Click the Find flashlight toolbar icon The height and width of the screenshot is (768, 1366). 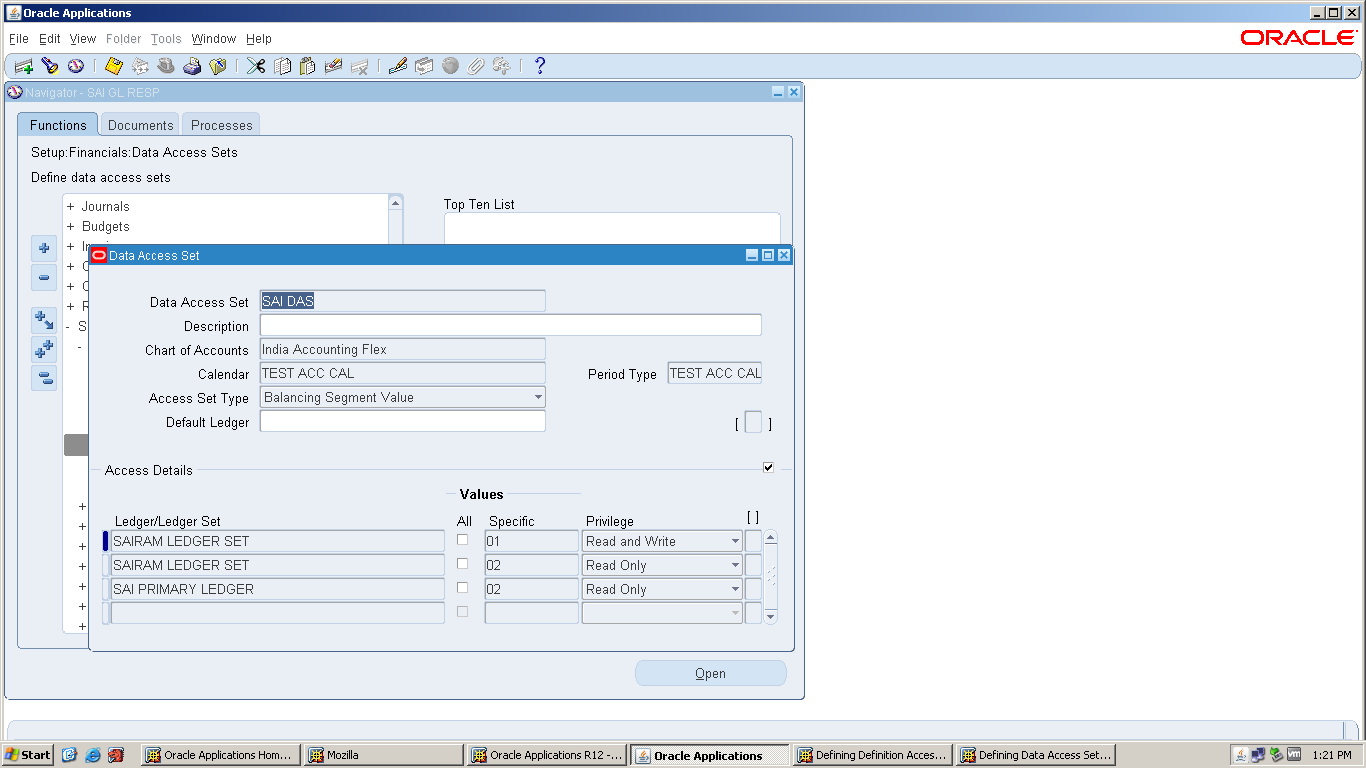tap(49, 66)
